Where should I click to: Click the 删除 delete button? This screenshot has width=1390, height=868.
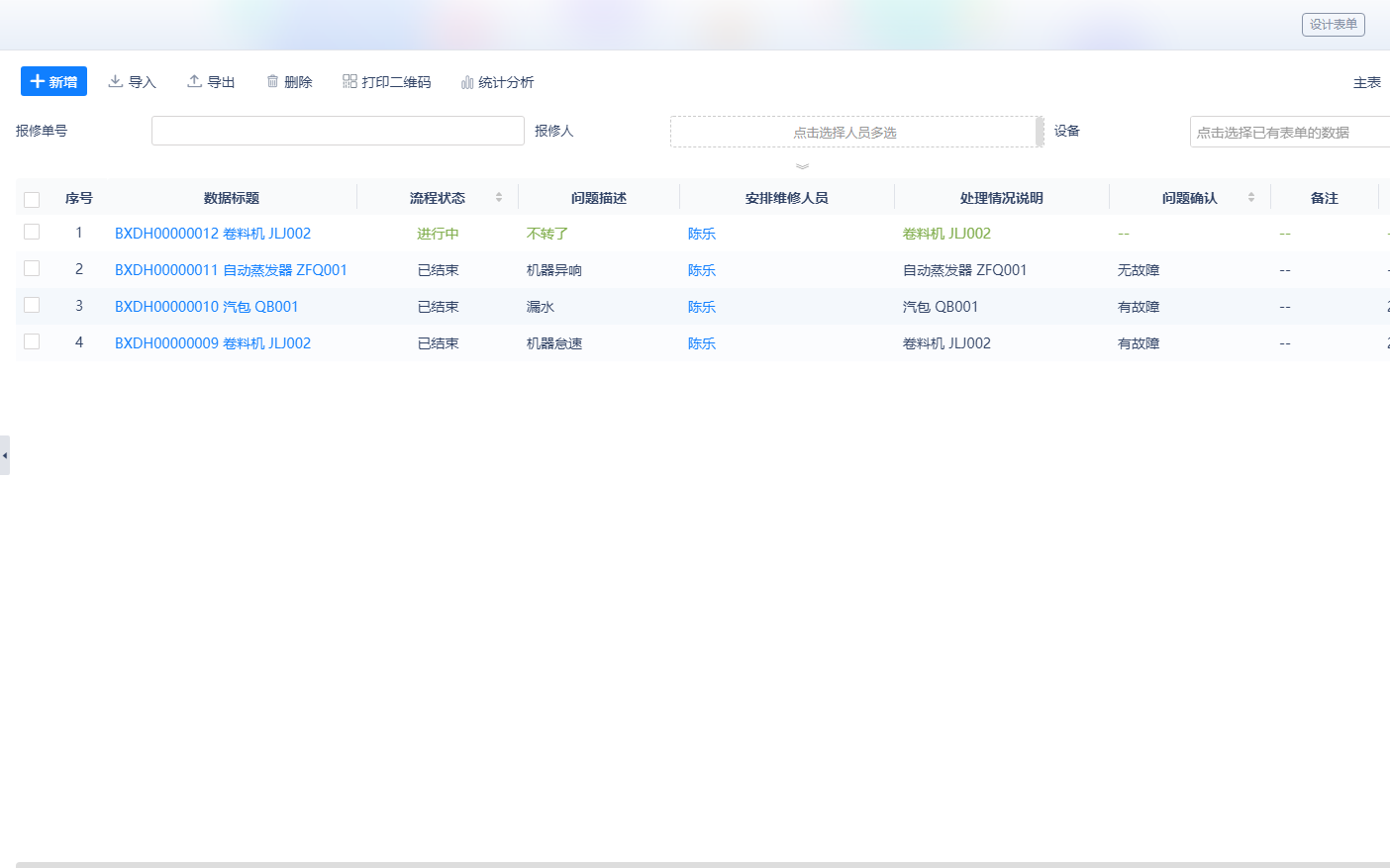[289, 81]
